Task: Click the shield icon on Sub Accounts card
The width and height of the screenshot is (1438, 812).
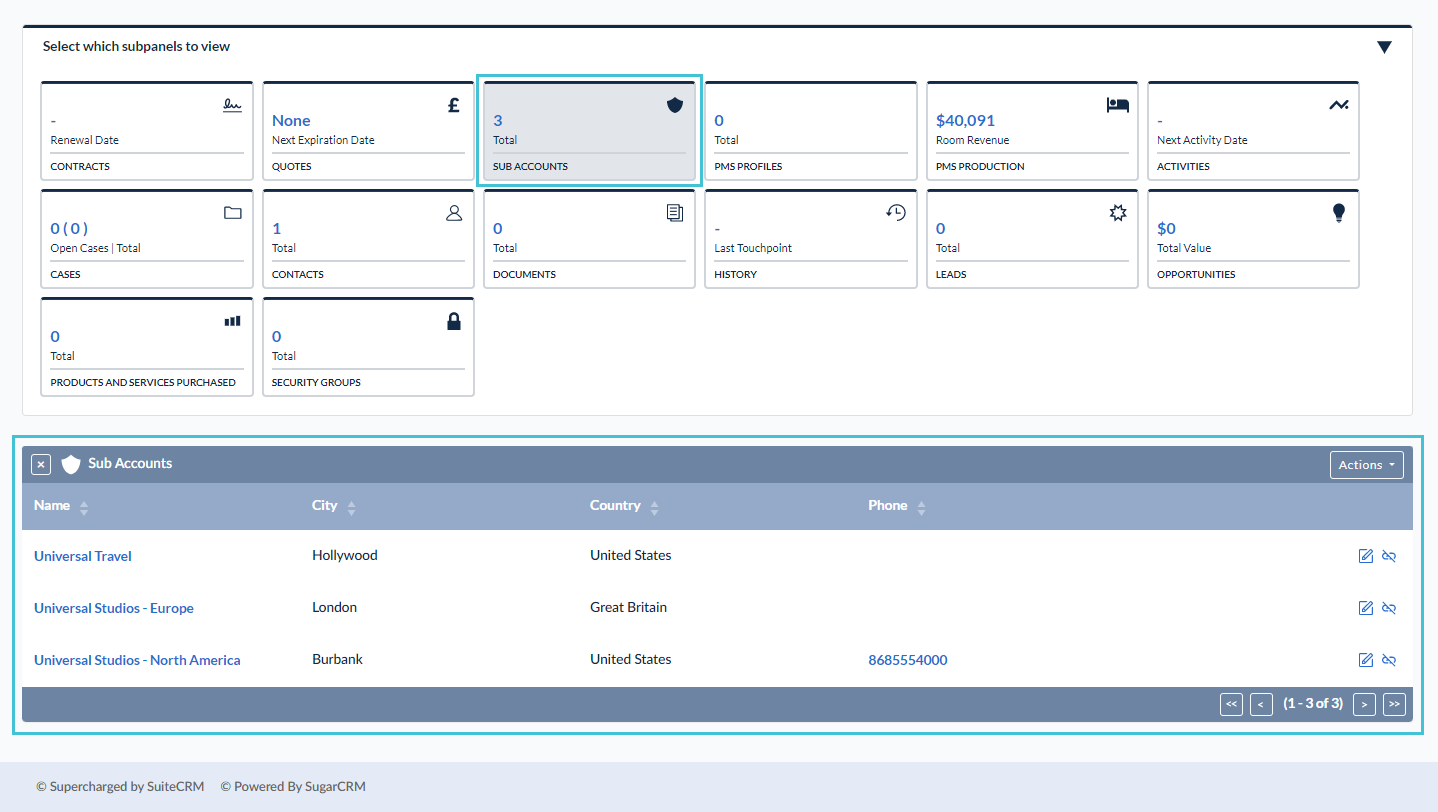Action: (x=675, y=105)
